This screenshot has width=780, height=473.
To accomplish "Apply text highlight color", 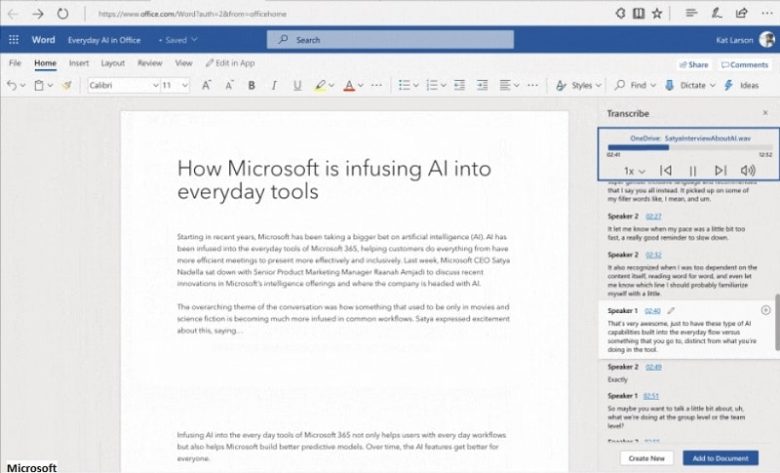I will (x=320, y=86).
